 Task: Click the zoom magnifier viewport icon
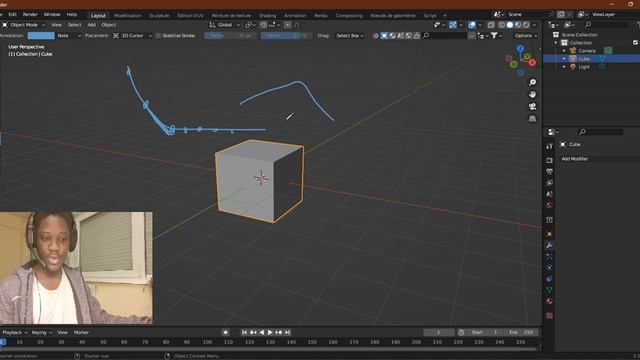tap(532, 82)
